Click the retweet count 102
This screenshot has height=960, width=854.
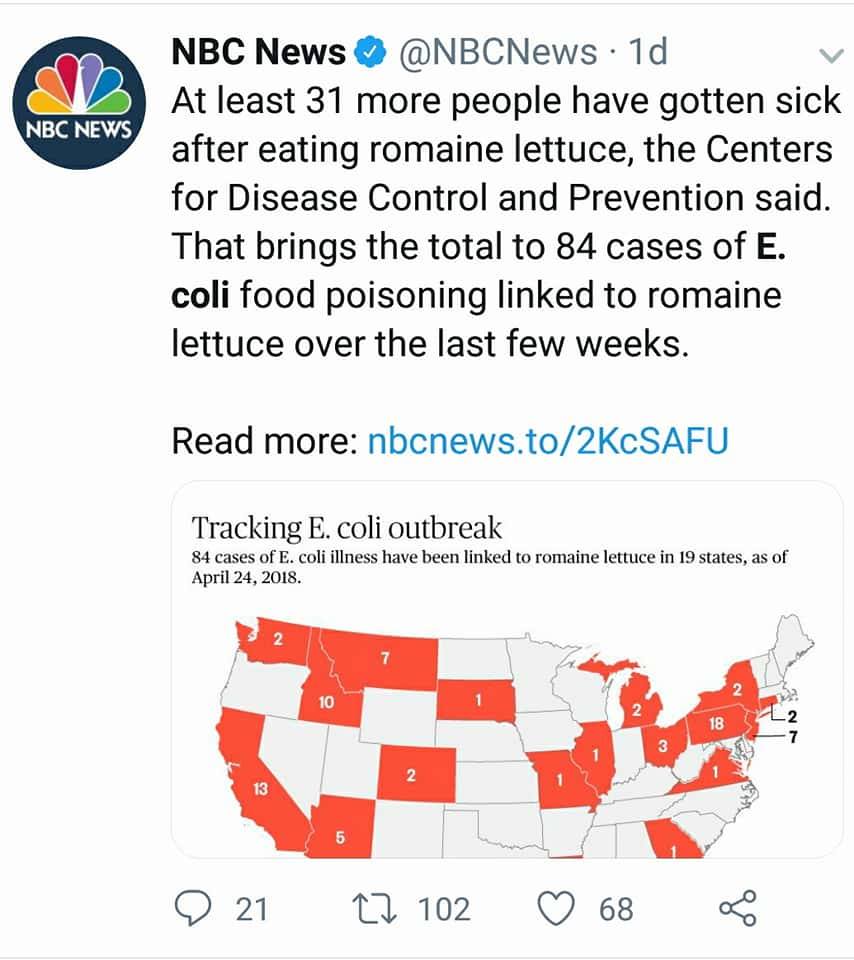(444, 909)
